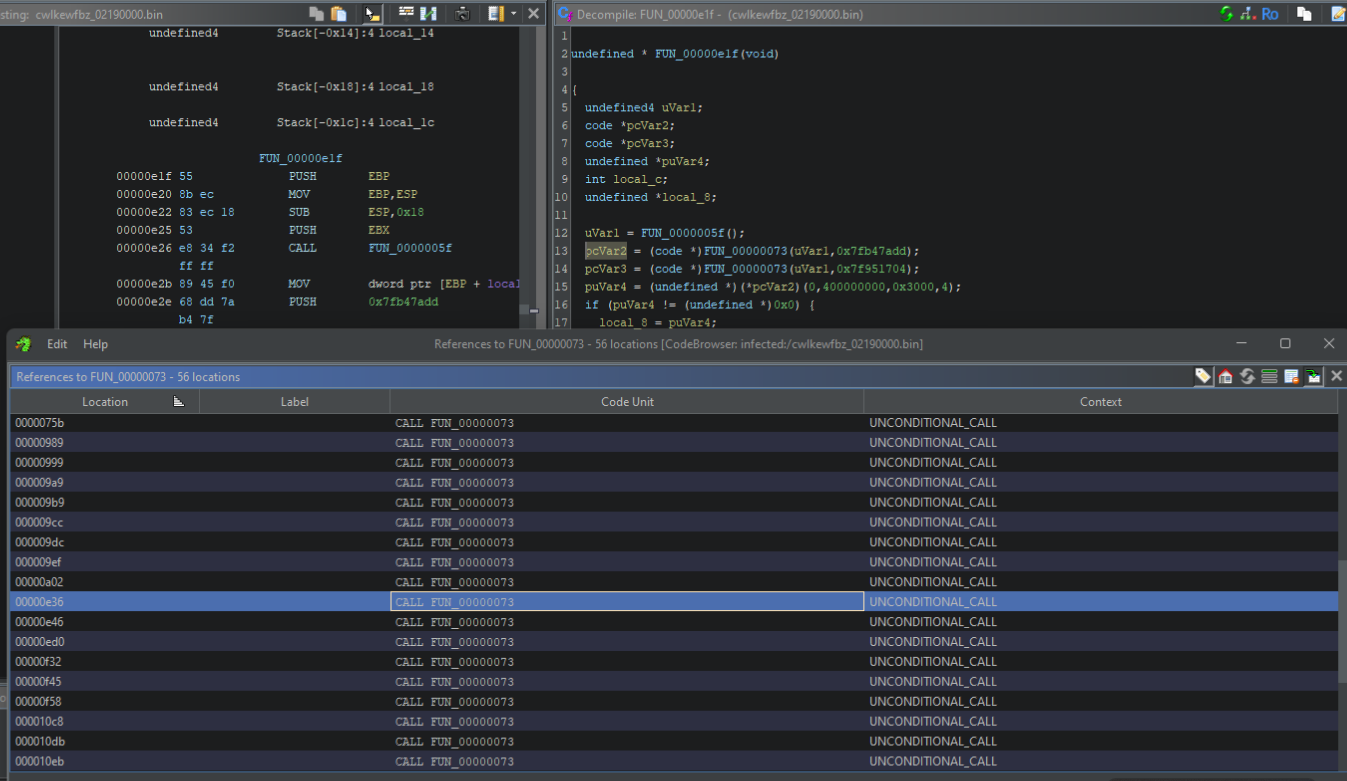The image size is (1347, 781).
Task: Click the UNCONDITIONAL_CALL cell in the 0000075b row
Action: tap(1100, 422)
